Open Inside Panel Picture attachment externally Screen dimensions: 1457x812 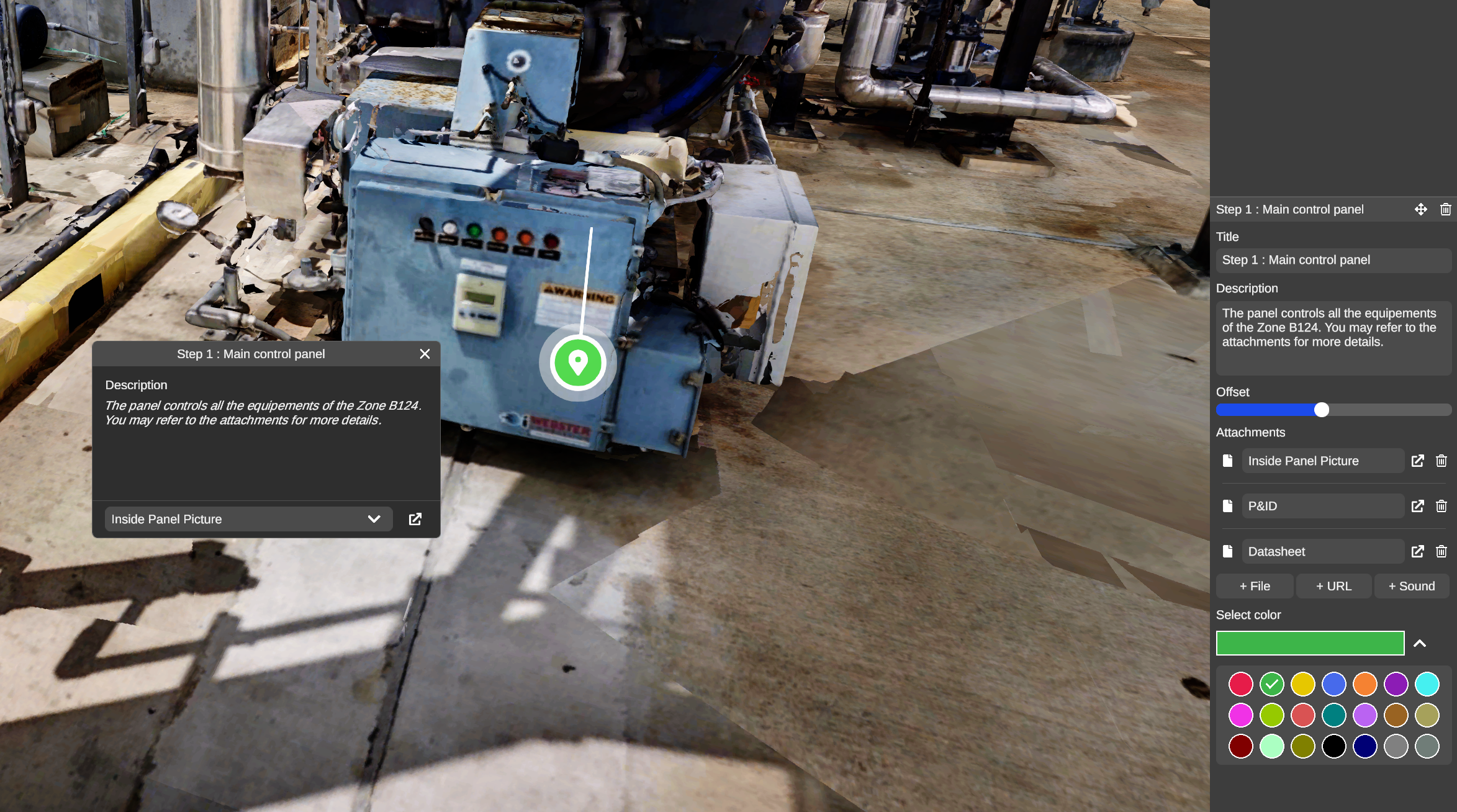[x=1417, y=461]
